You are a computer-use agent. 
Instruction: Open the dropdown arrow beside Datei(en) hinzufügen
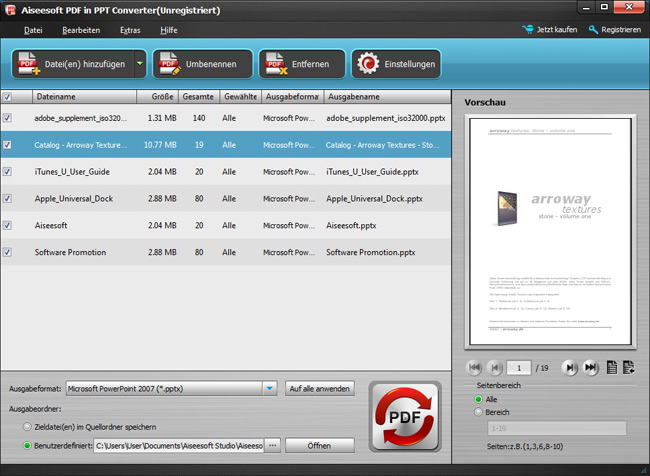pos(140,64)
